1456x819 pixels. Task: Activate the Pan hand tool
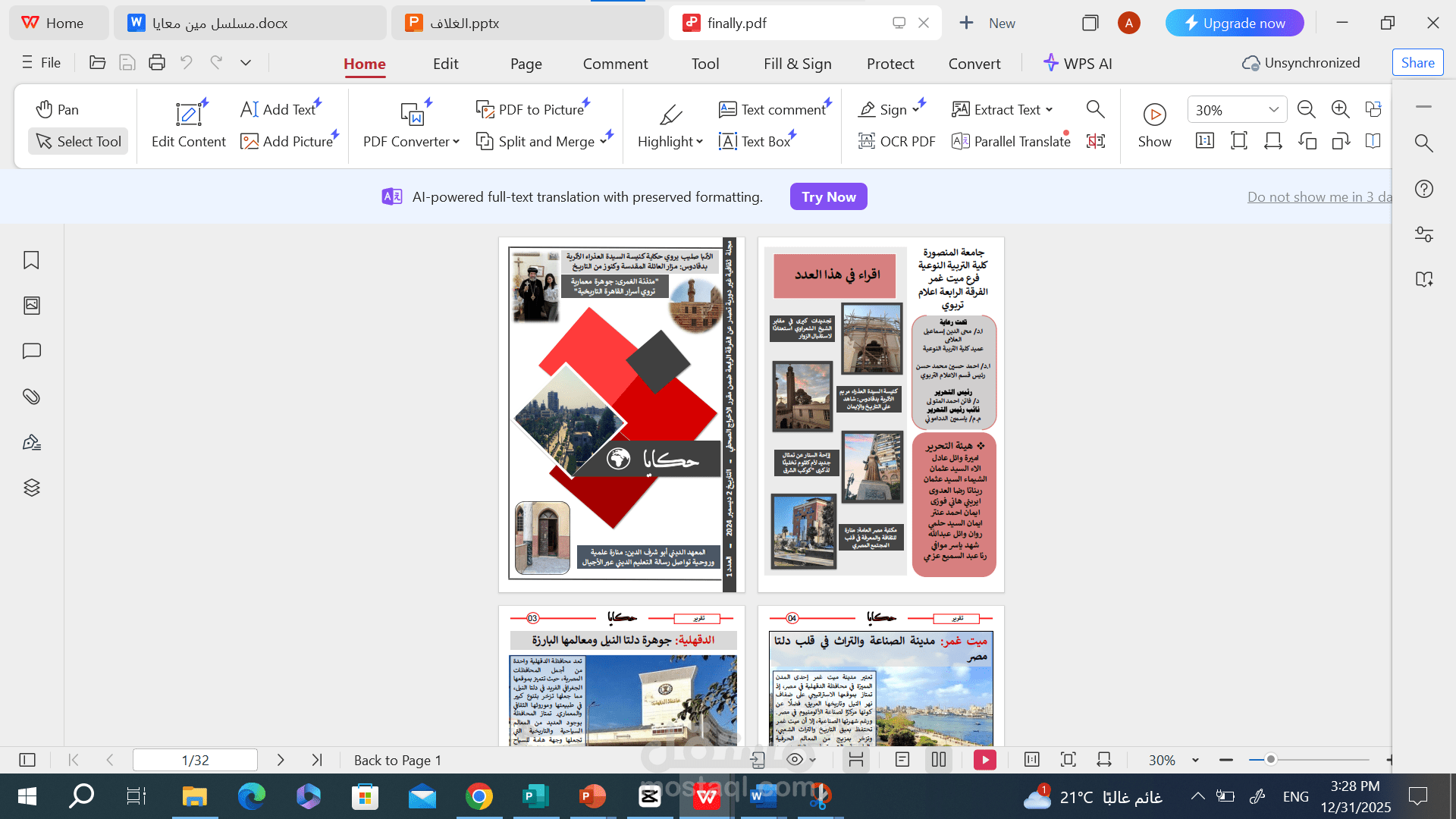58,109
